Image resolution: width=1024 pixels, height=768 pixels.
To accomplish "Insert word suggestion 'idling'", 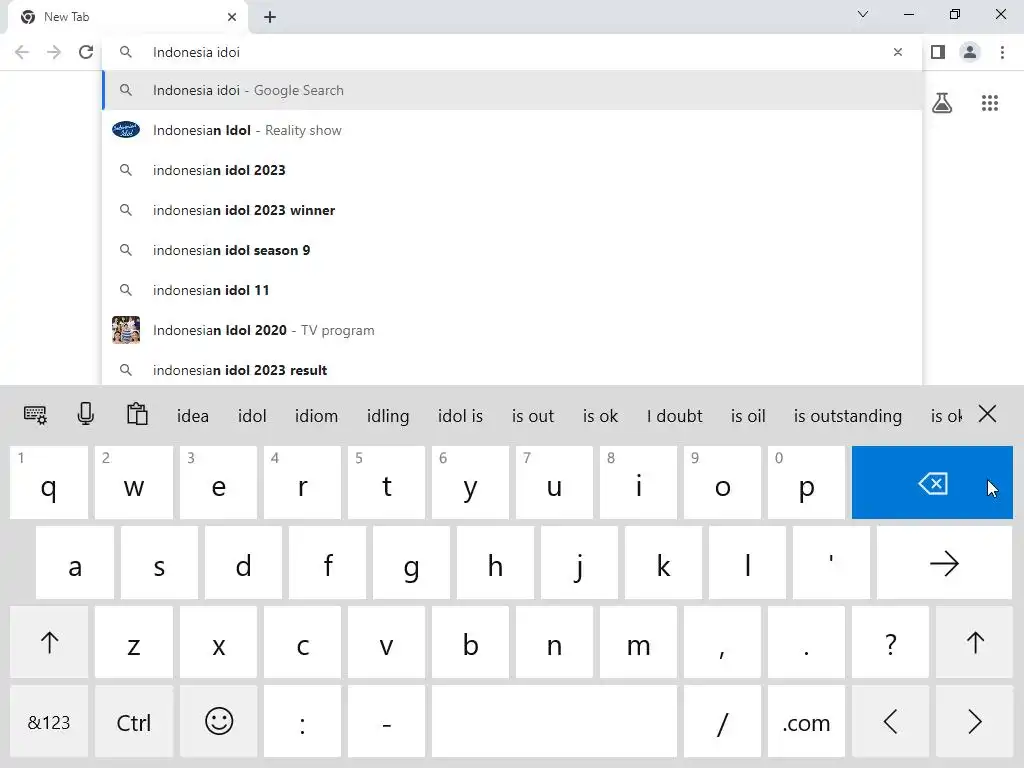I will 388,416.
